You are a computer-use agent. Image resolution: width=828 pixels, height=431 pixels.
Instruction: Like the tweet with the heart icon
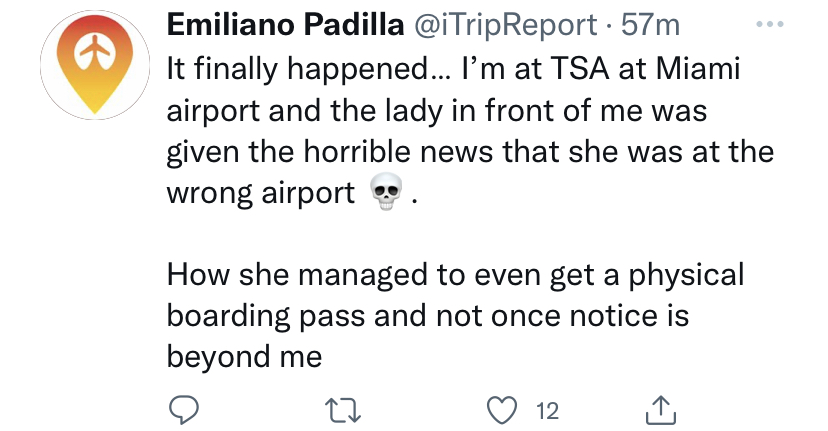point(502,411)
